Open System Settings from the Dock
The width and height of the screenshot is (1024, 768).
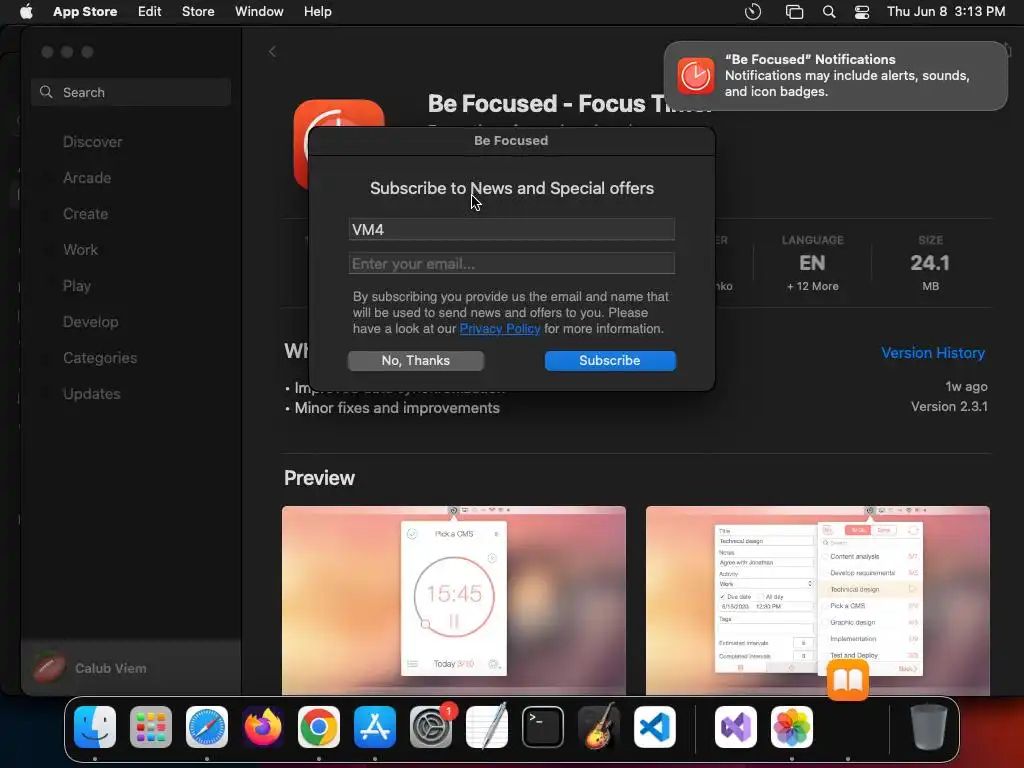point(431,727)
